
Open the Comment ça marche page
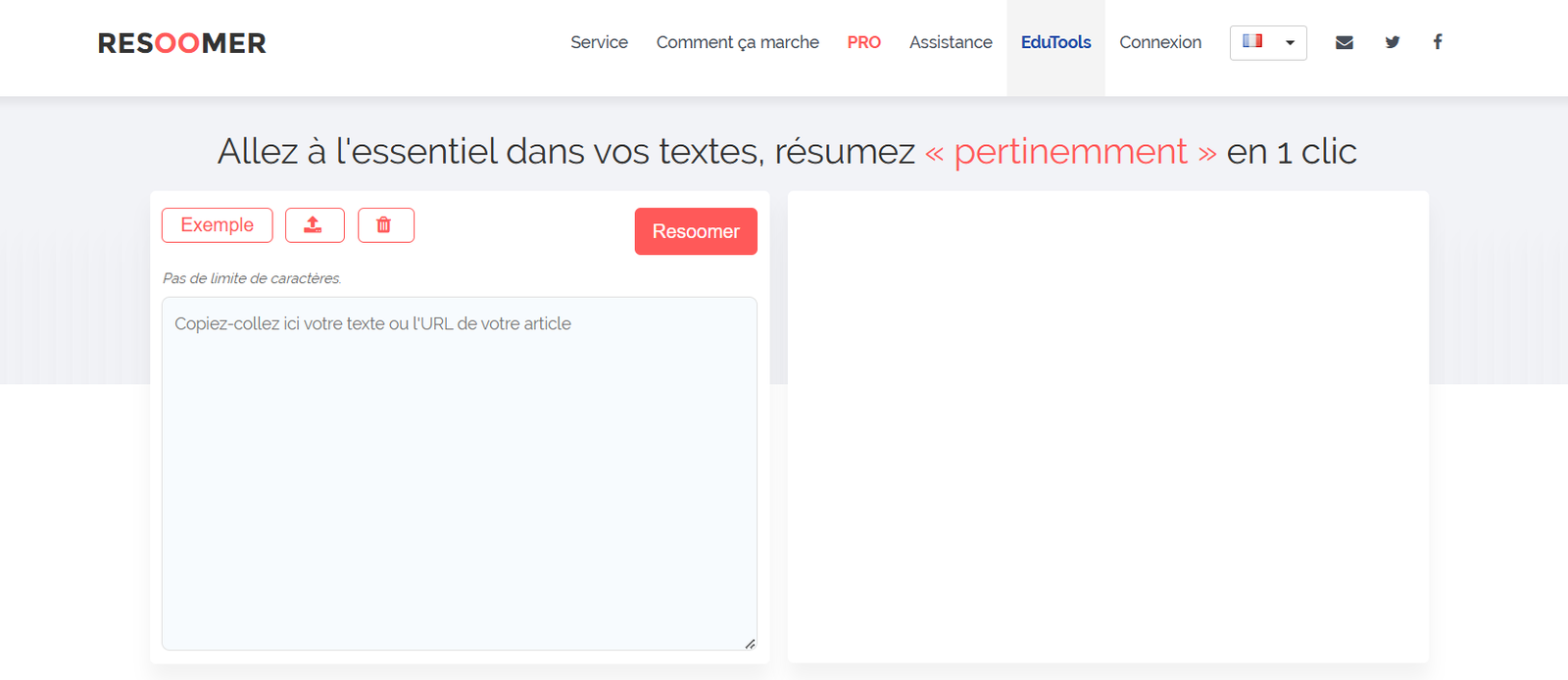737,42
